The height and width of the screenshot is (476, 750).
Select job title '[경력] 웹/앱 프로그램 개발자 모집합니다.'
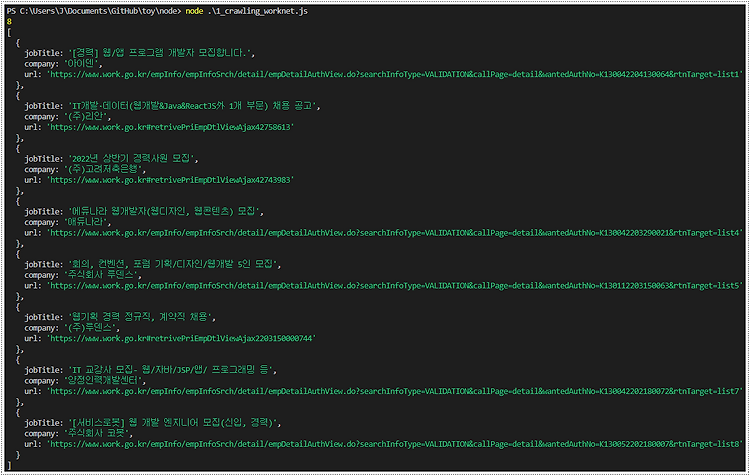(160, 53)
